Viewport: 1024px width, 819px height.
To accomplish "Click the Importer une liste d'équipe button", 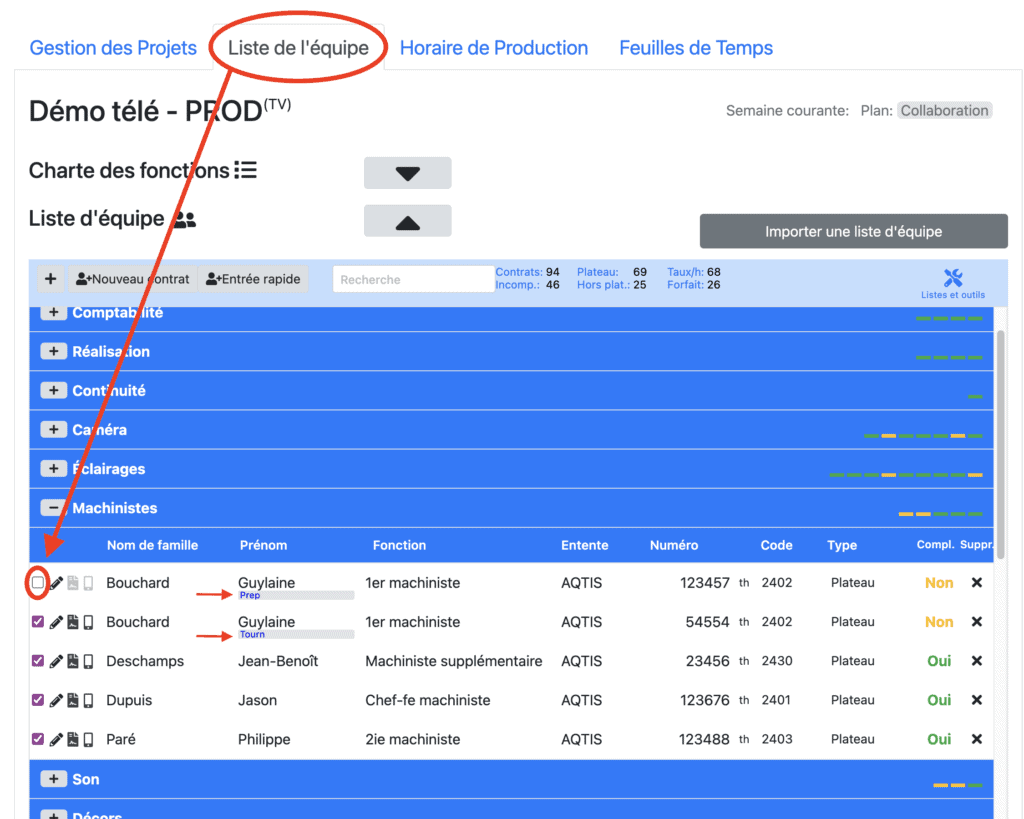I will [x=853, y=231].
